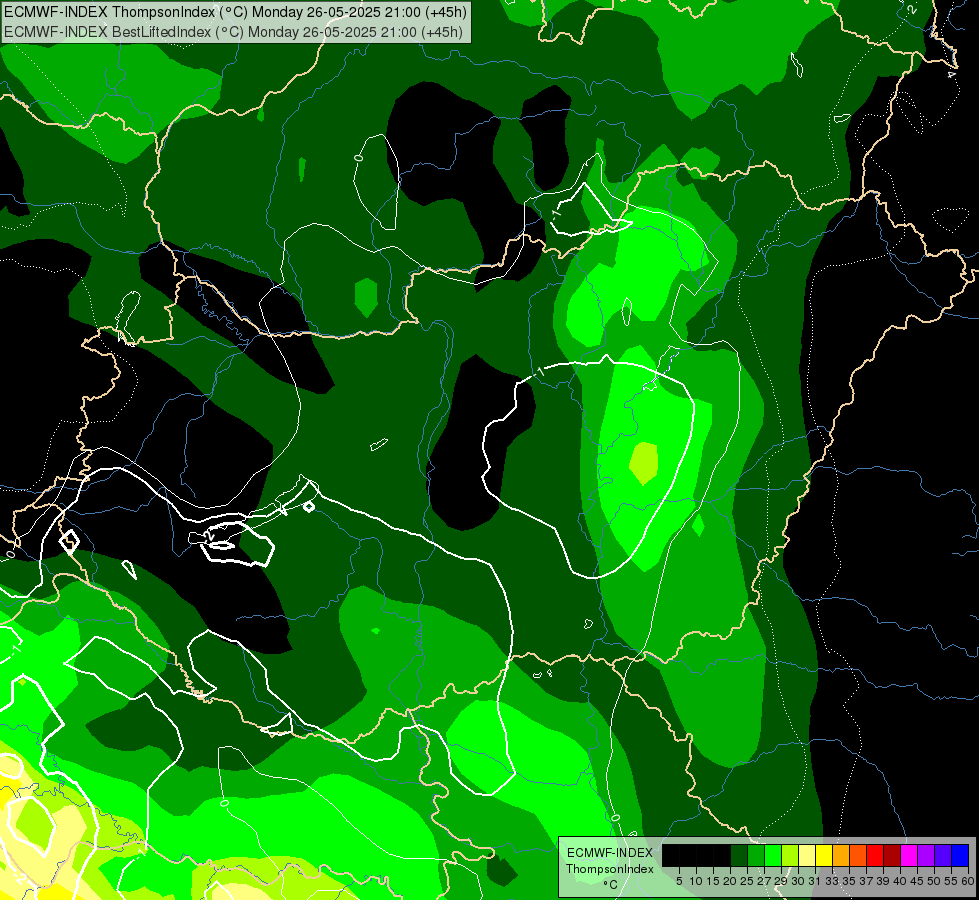
Task: Click the legend tick value 15
Action: [713, 881]
